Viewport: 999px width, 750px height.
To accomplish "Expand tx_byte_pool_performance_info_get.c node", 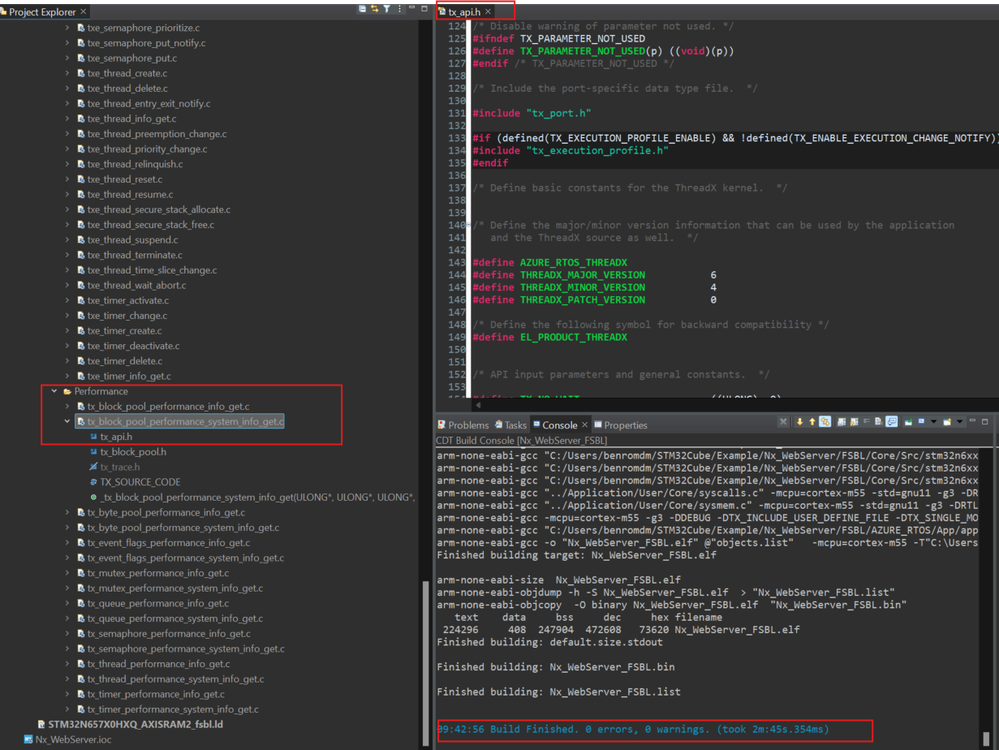I will 67,512.
